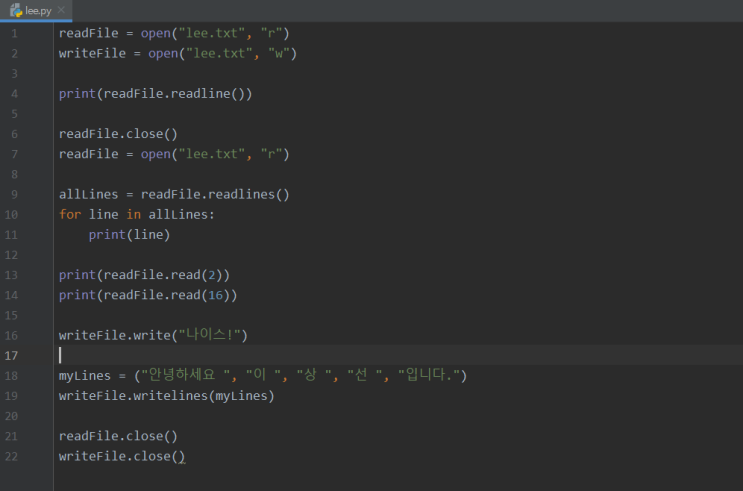Click line number 17 in the gutter
The image size is (743, 491).
[x=11, y=356]
